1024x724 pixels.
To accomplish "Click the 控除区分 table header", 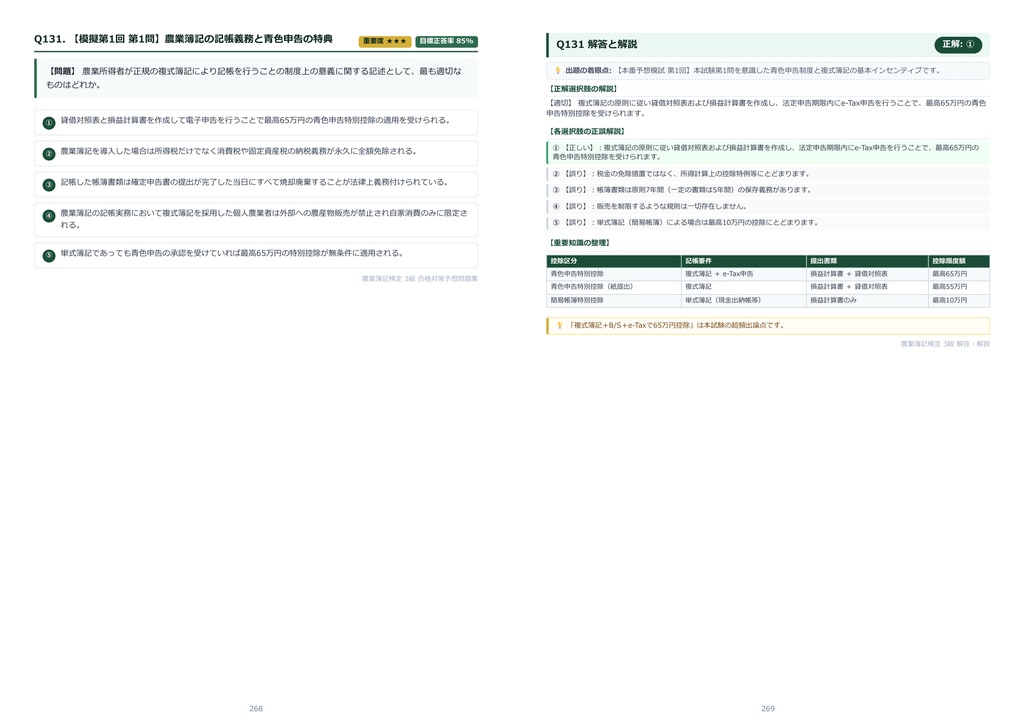I will coord(614,261).
